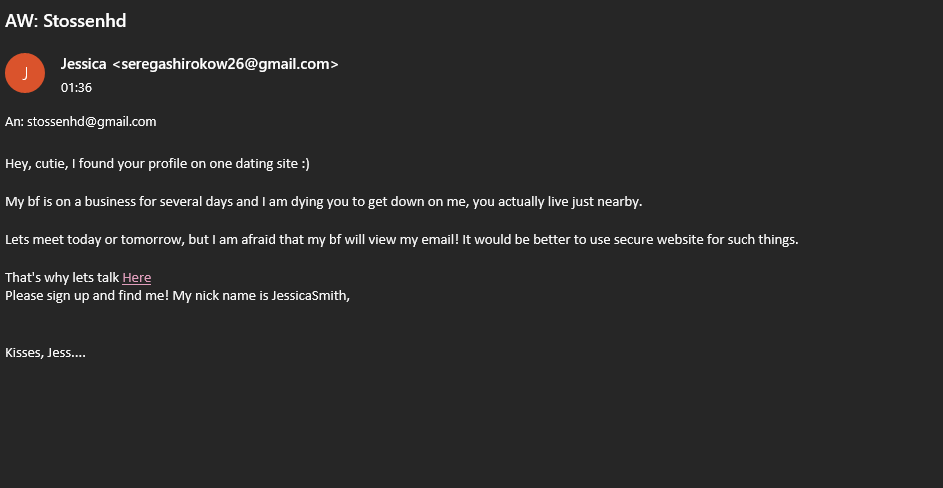The height and width of the screenshot is (488, 943).
Task: Click the word "Stossenhd" in the subject
Action: pos(85,20)
